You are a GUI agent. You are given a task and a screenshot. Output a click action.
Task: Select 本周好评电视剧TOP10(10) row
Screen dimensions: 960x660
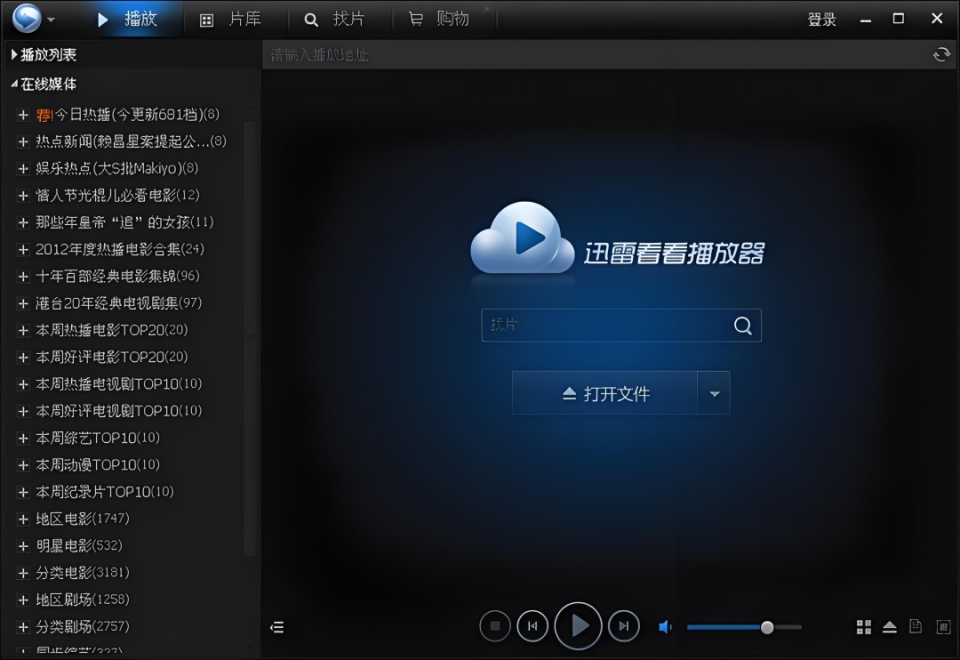click(119, 411)
